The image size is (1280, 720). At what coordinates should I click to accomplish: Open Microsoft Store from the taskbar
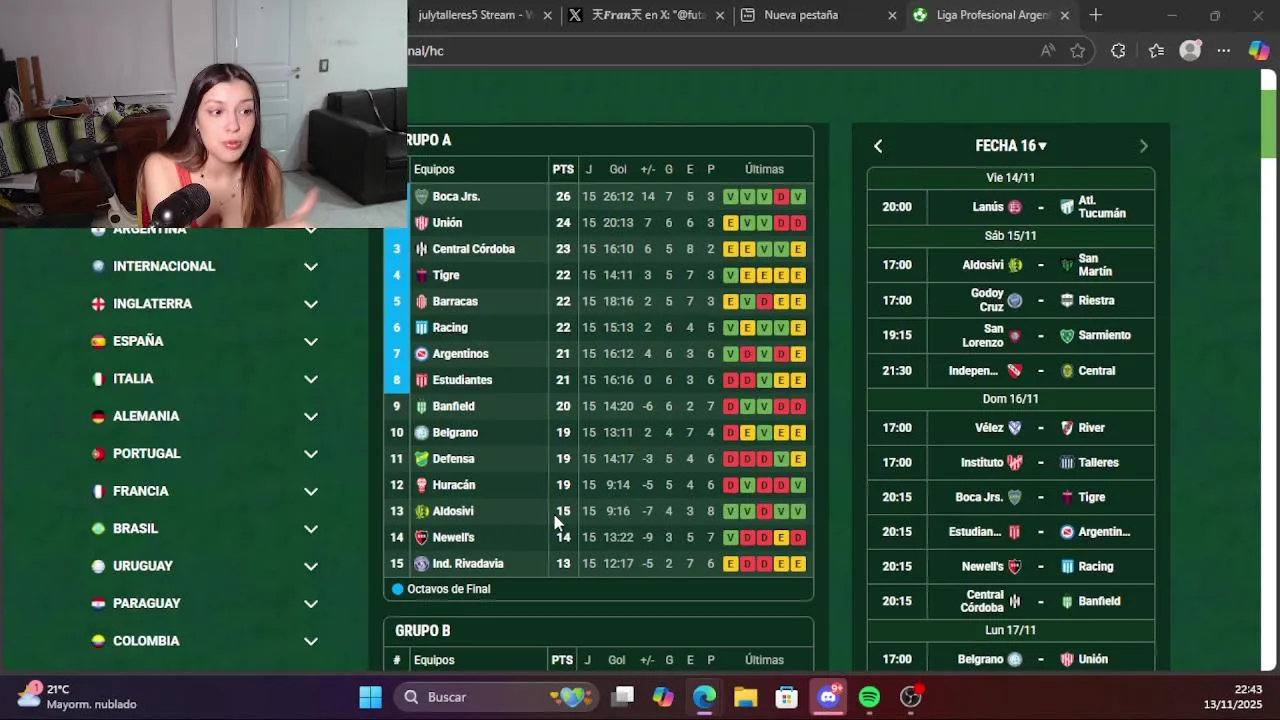[x=787, y=697]
